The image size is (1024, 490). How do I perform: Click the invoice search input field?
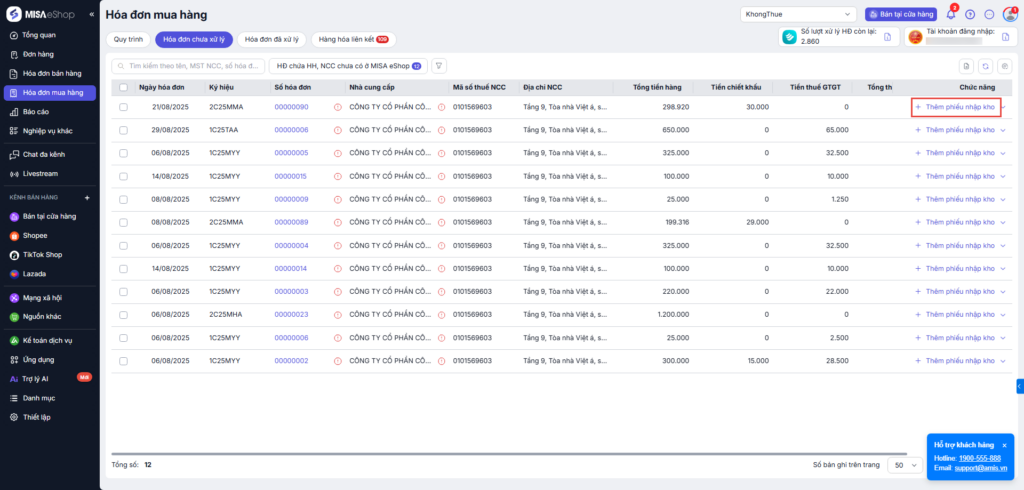click(x=188, y=65)
